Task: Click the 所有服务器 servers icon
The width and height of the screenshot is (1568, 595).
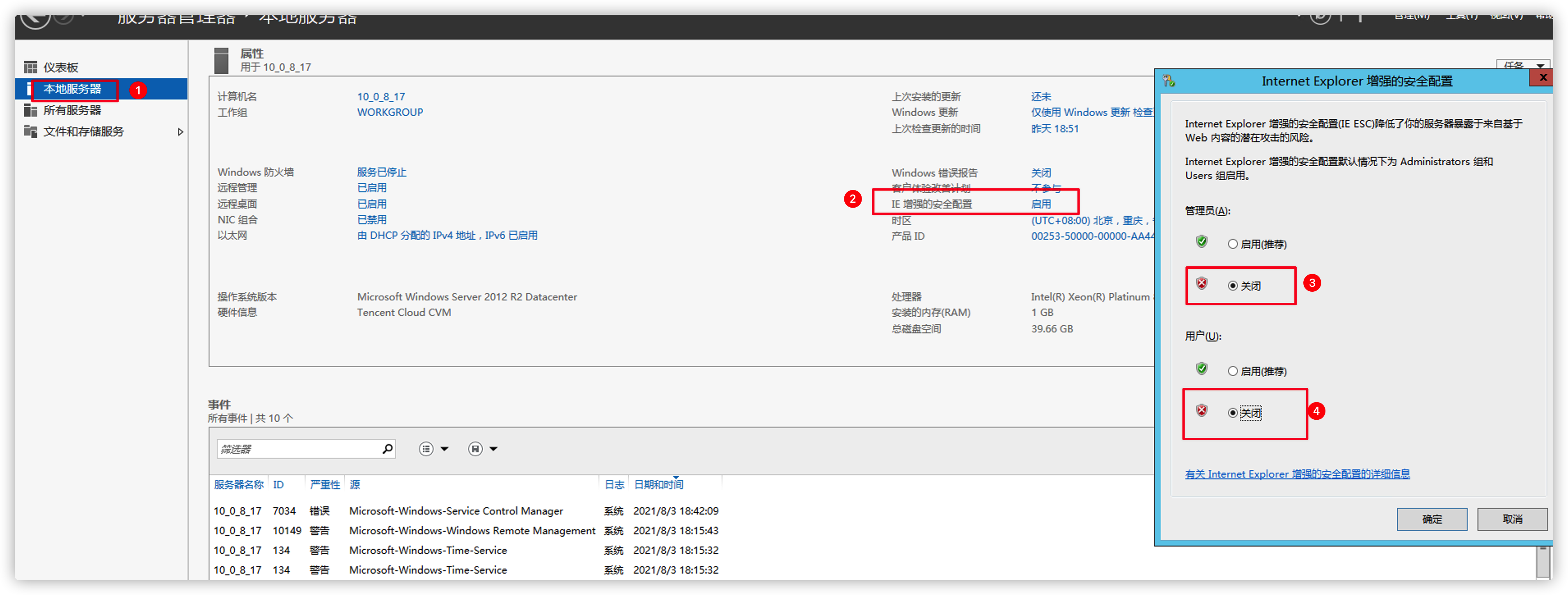Action: pyautogui.click(x=30, y=110)
